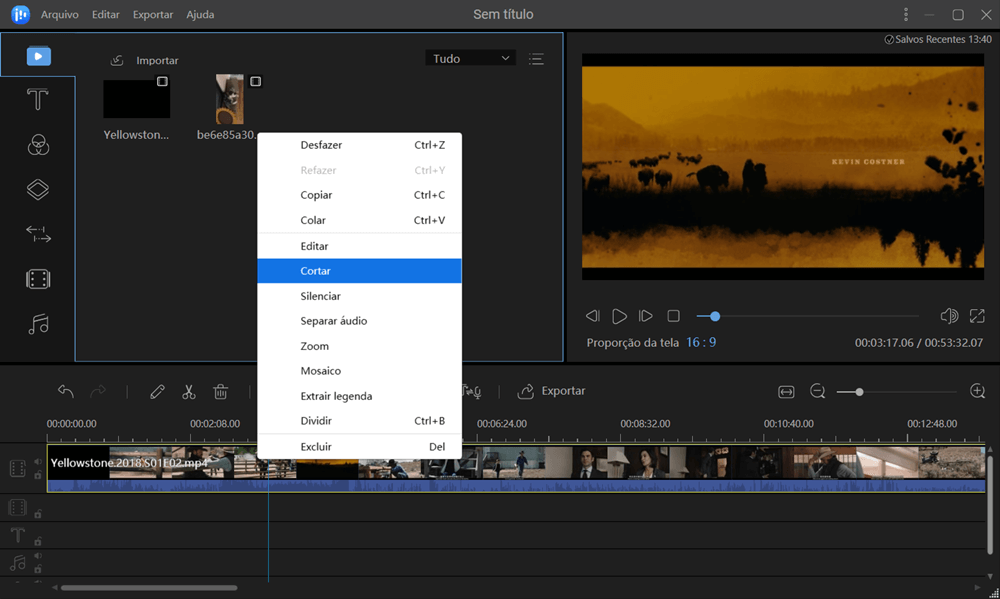Lock the text track
Viewport: 1000px width, 599px height.
(38, 541)
